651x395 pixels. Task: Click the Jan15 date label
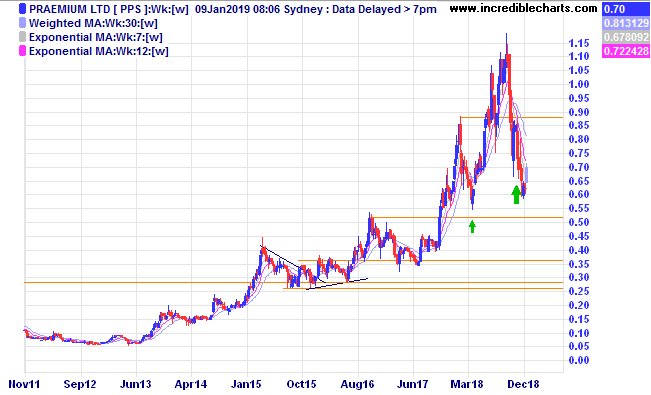click(x=247, y=384)
